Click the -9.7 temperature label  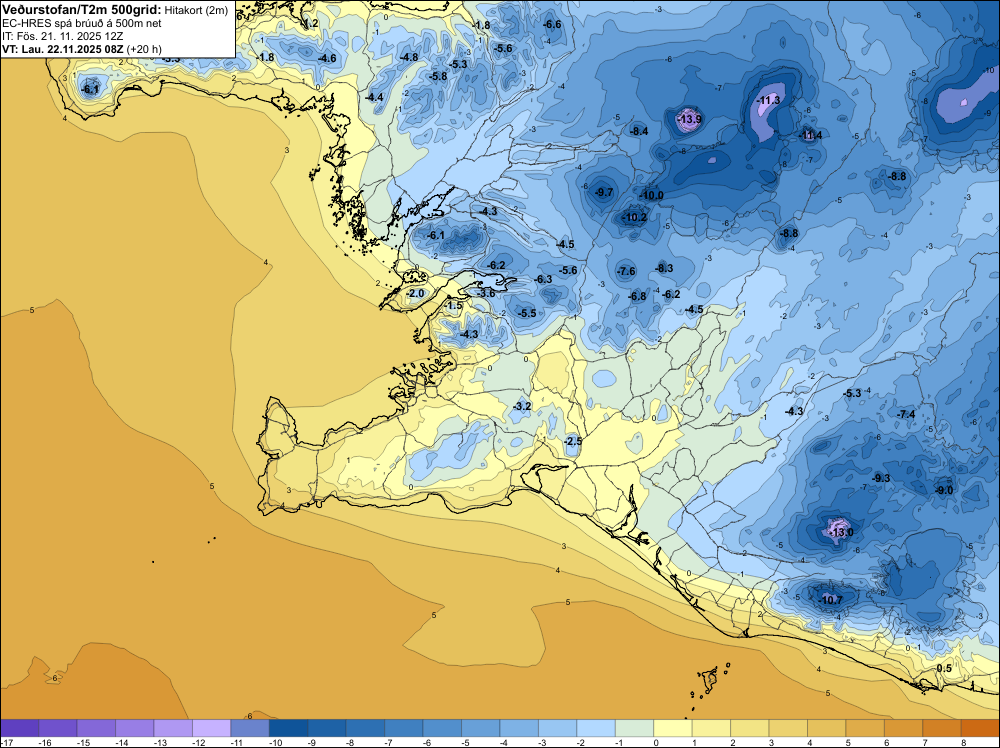click(603, 192)
